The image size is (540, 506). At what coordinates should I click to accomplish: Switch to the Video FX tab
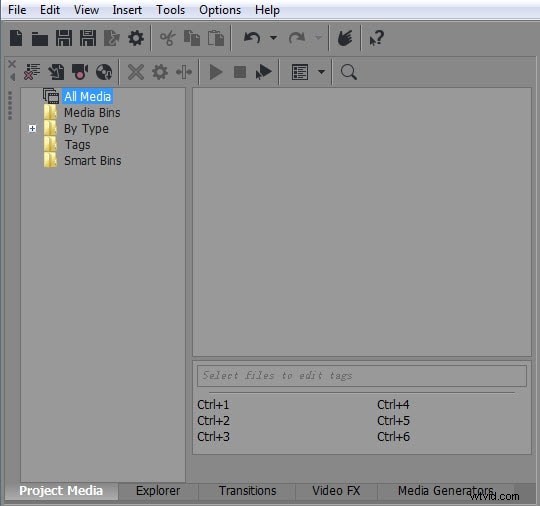coord(336,491)
